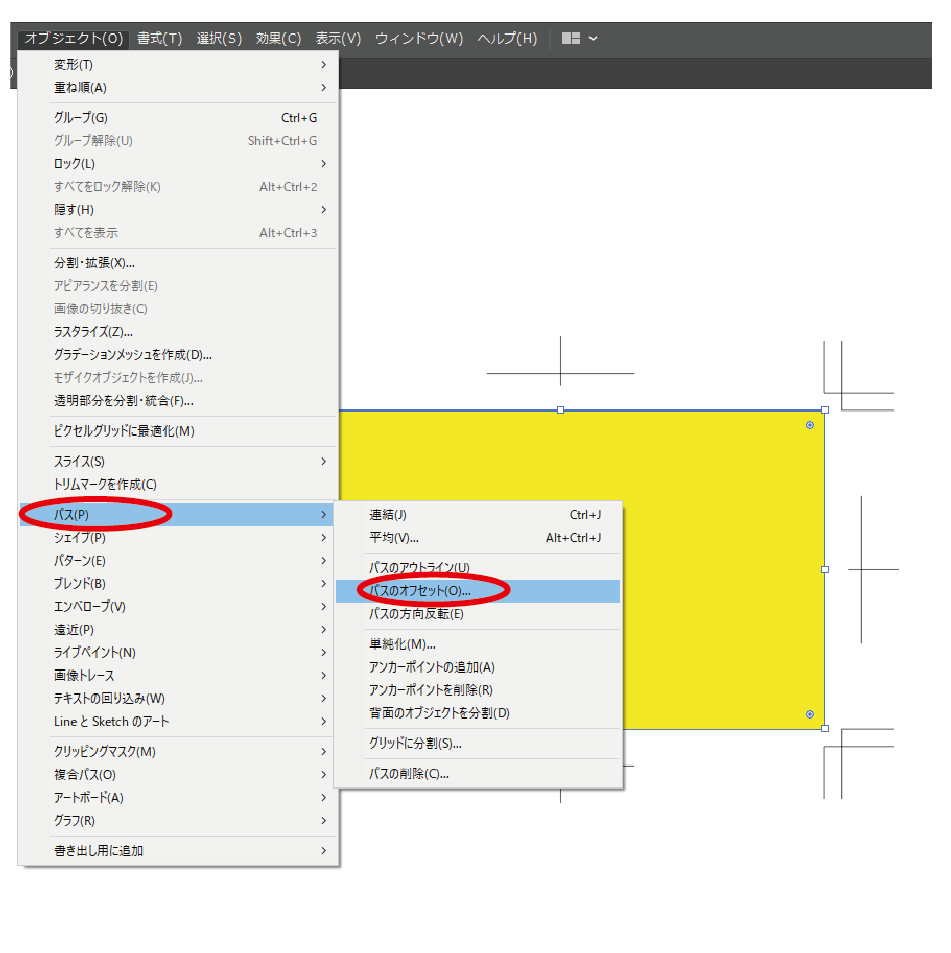Click the bottom-right corner handle of rectangle

point(825,728)
